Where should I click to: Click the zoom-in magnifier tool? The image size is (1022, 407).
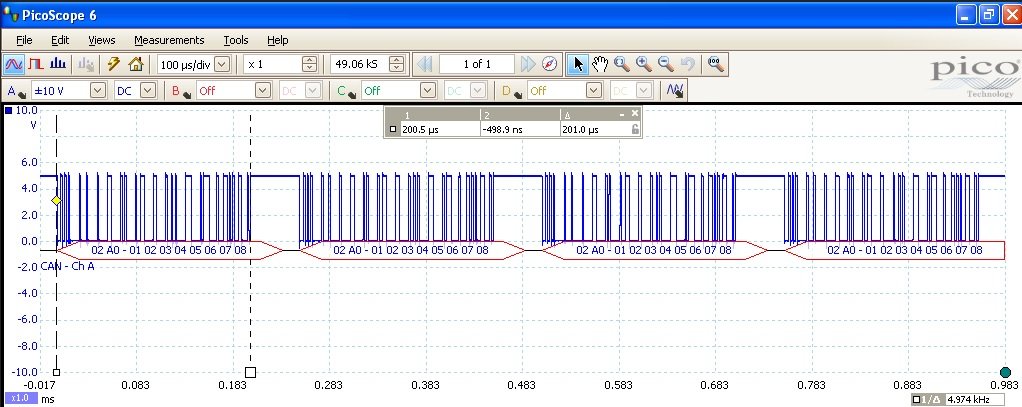644,64
